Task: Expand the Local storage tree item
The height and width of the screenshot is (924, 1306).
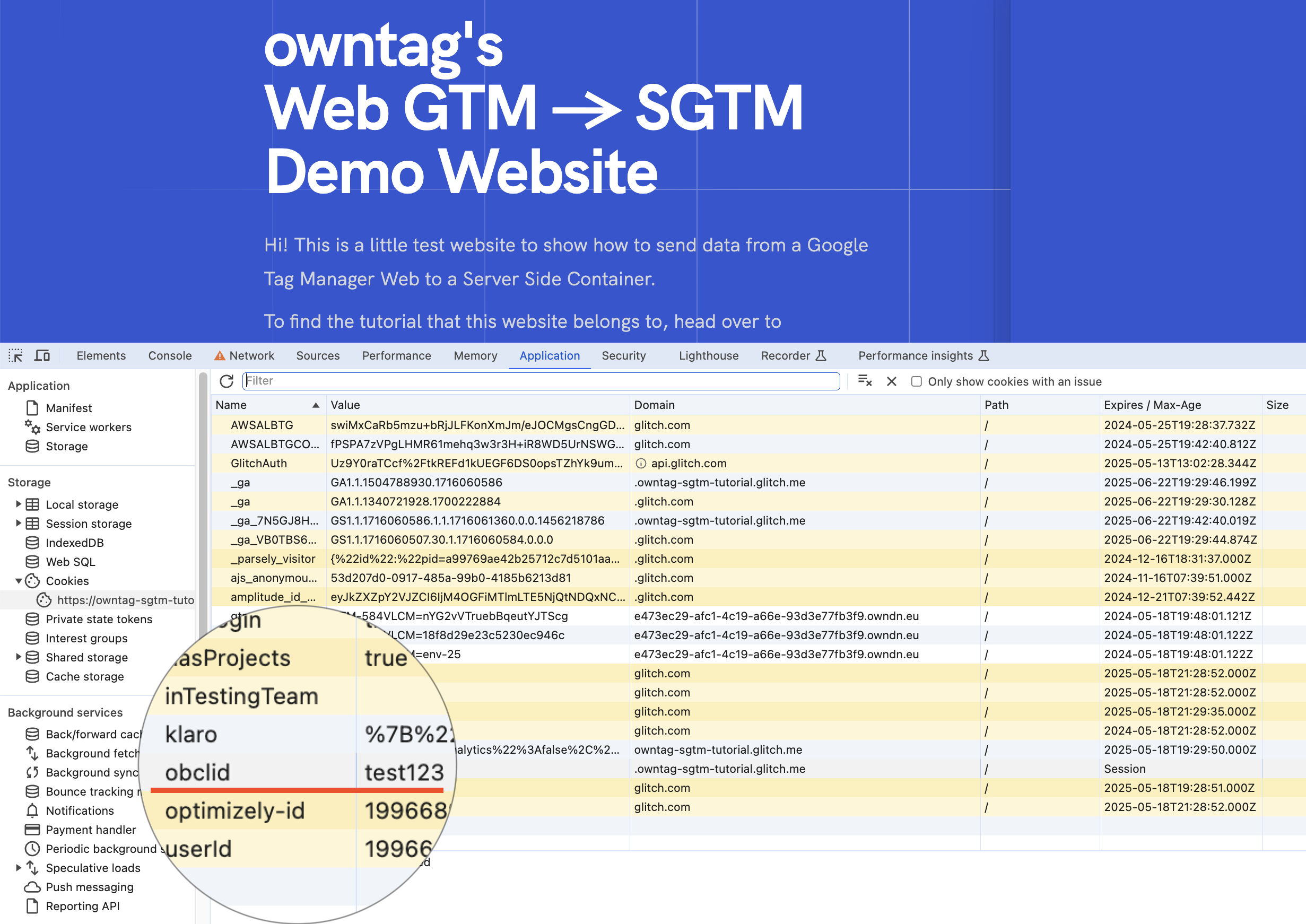Action: coord(18,504)
